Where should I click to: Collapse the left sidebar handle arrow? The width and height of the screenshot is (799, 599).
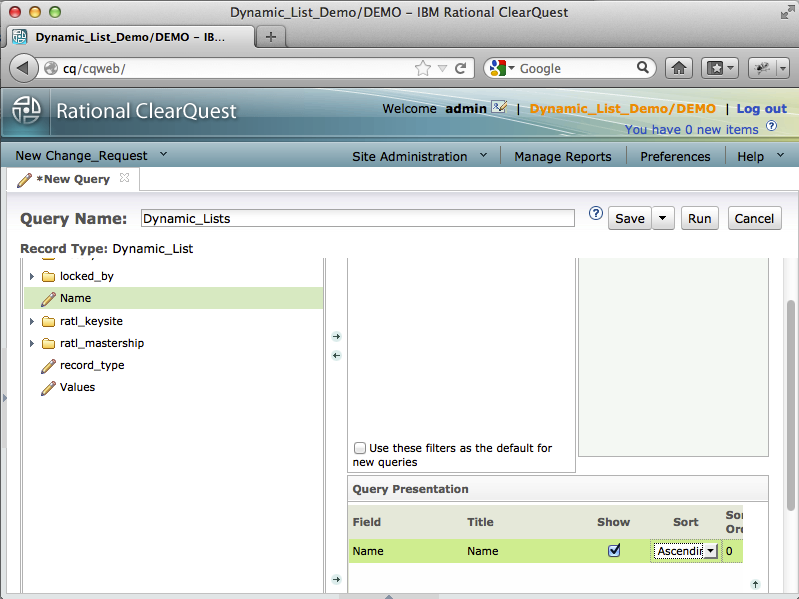tap(5, 398)
